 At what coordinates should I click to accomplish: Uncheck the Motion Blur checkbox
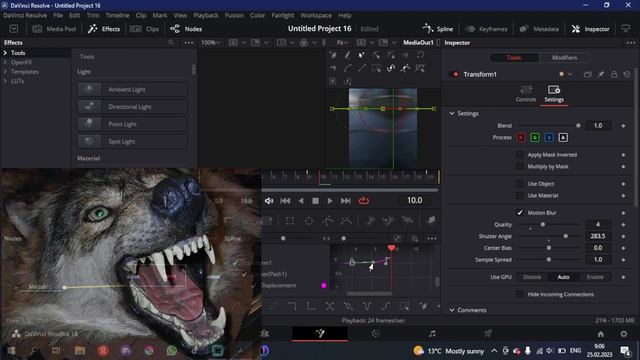pos(520,213)
